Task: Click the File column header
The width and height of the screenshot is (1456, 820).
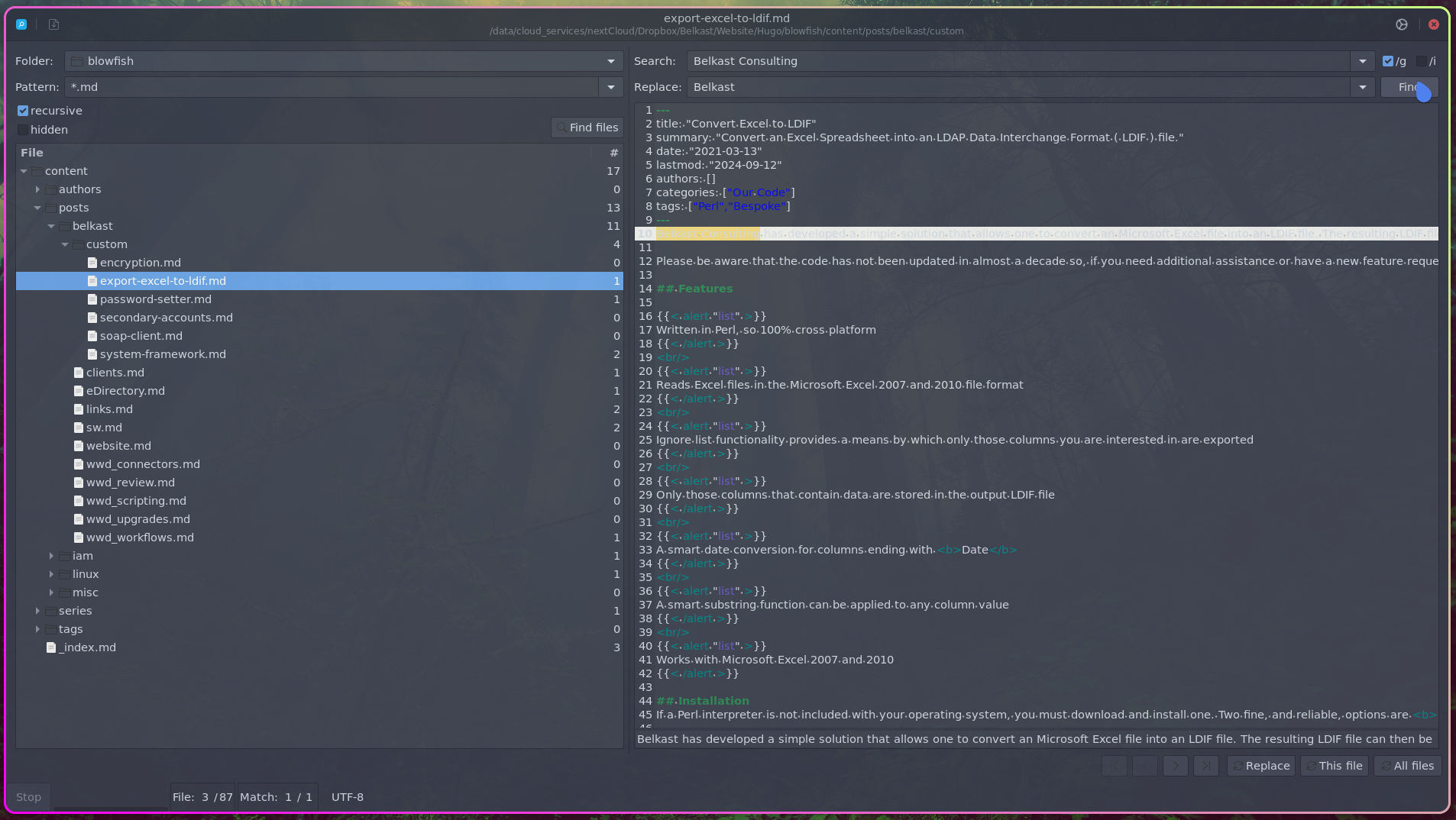Action: pos(303,153)
